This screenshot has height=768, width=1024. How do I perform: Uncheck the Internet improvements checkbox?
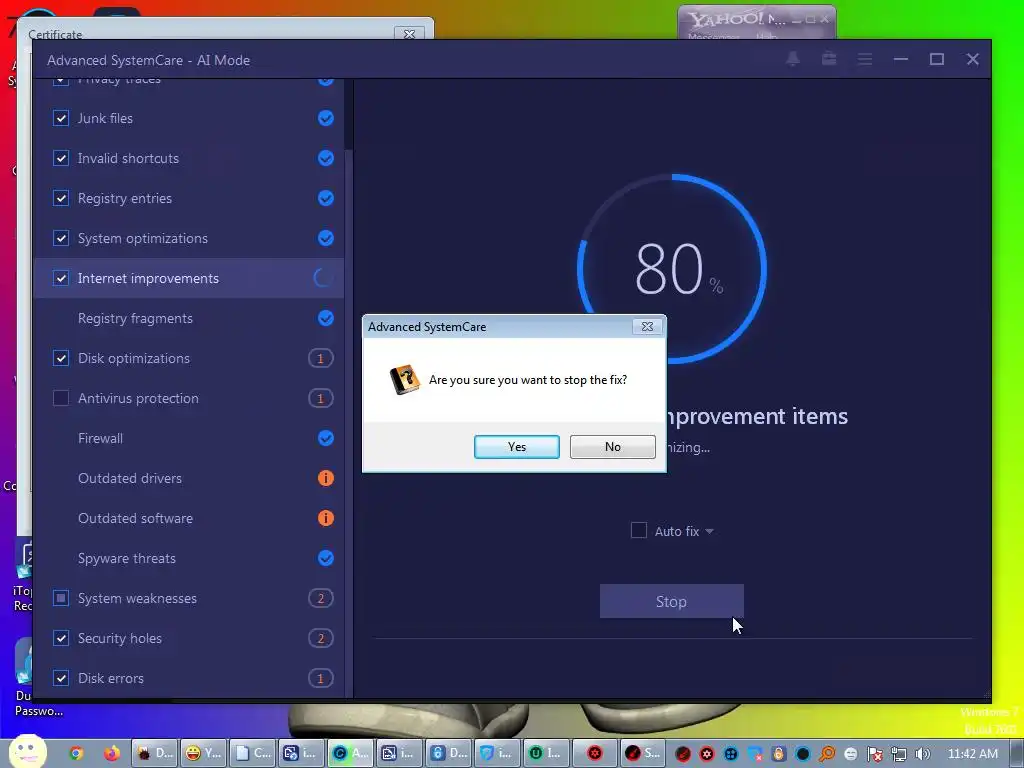(61, 278)
